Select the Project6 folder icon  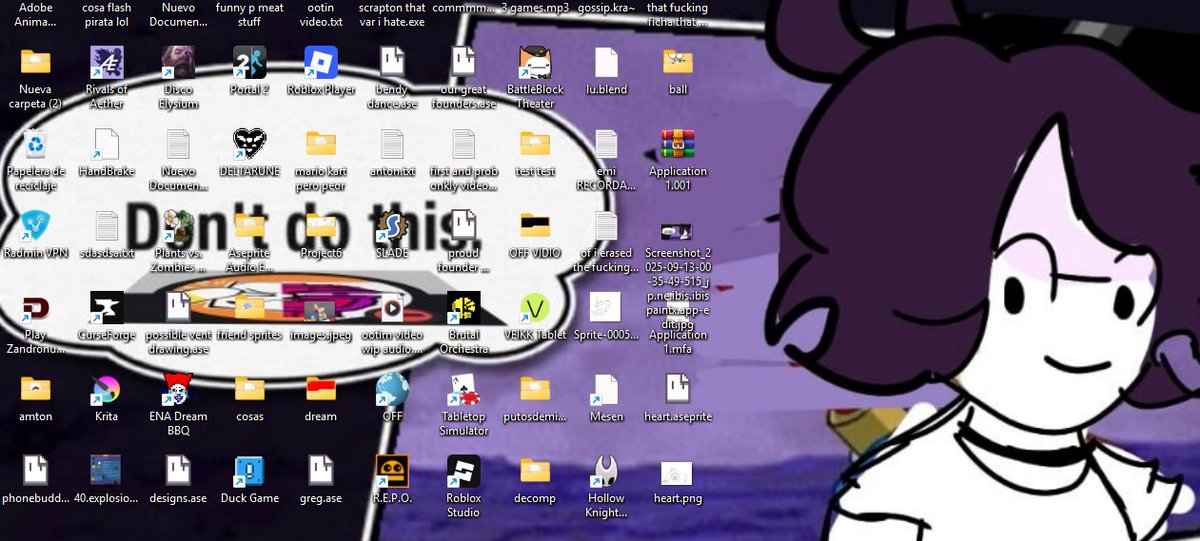click(x=321, y=226)
